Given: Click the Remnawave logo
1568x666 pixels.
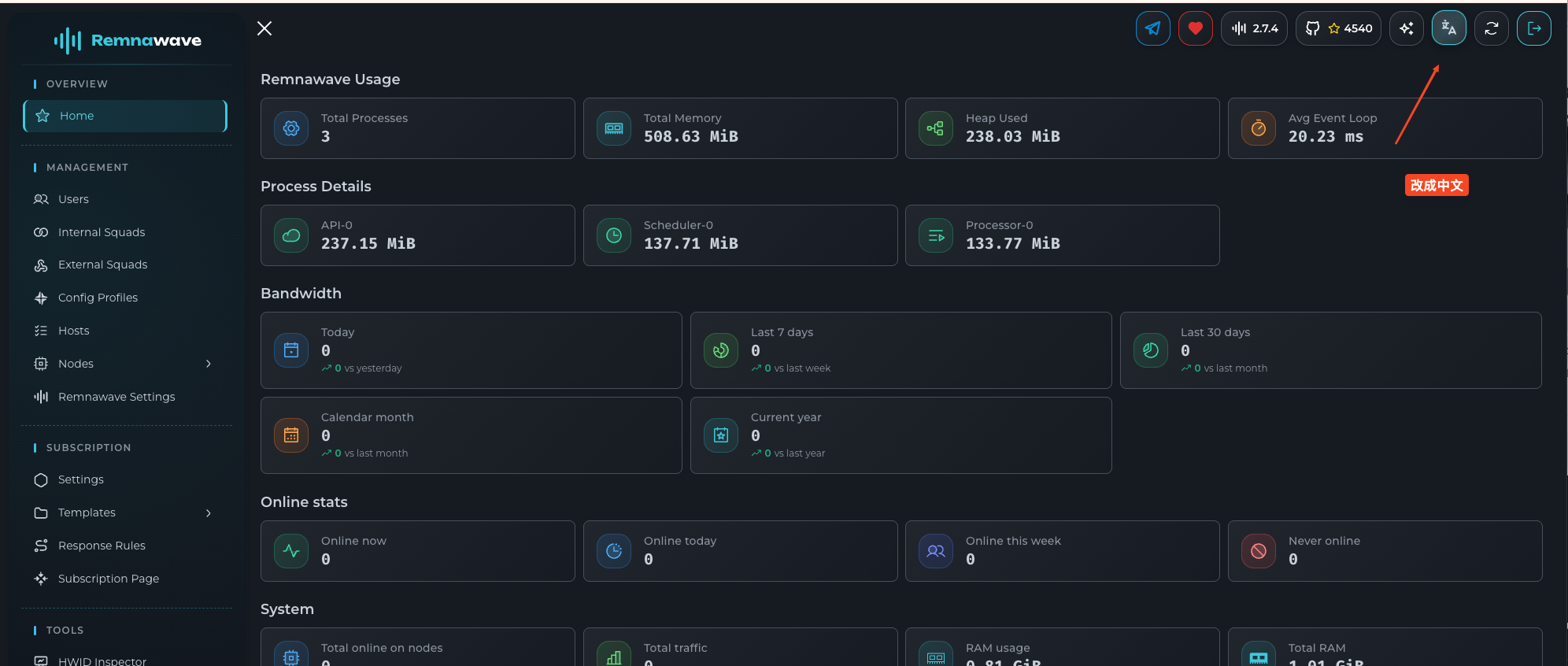Looking at the screenshot, I should (x=128, y=40).
